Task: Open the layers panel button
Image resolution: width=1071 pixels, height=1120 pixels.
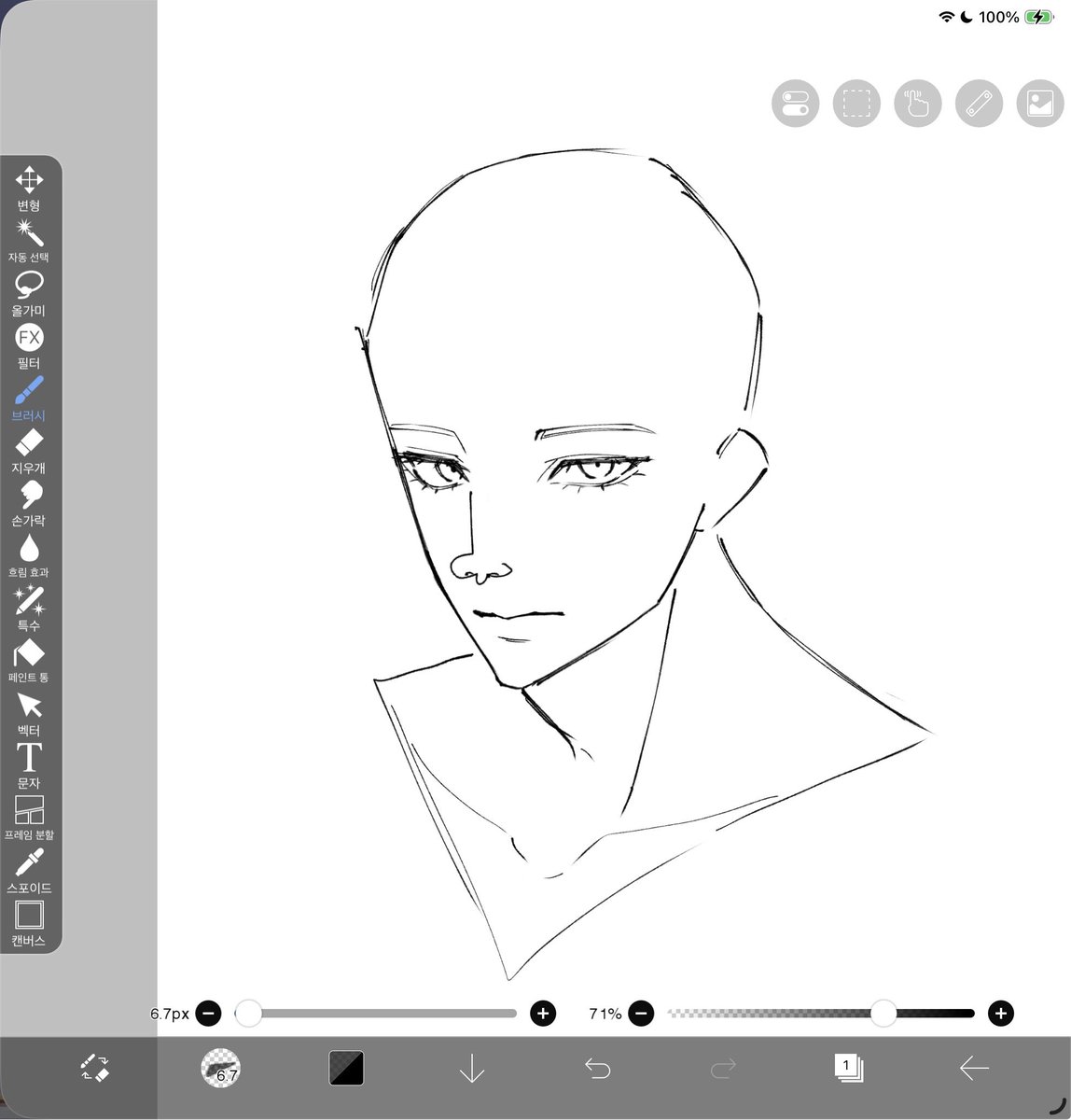Action: click(848, 1068)
